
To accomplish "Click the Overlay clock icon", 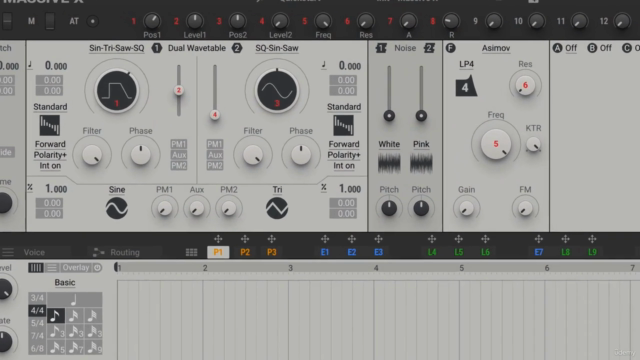I will (x=97, y=268).
